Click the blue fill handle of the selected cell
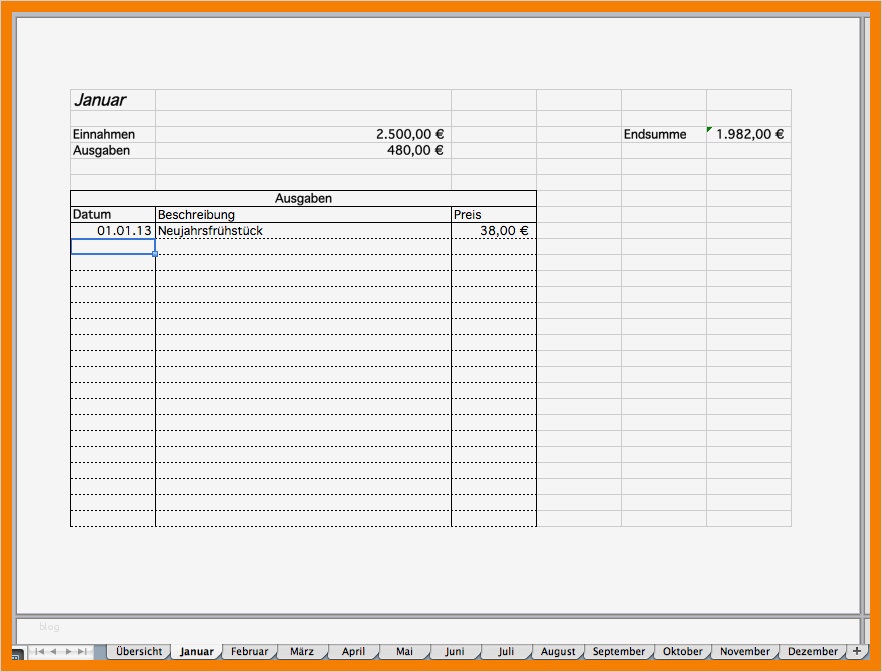The height and width of the screenshot is (672, 882). coord(154,255)
